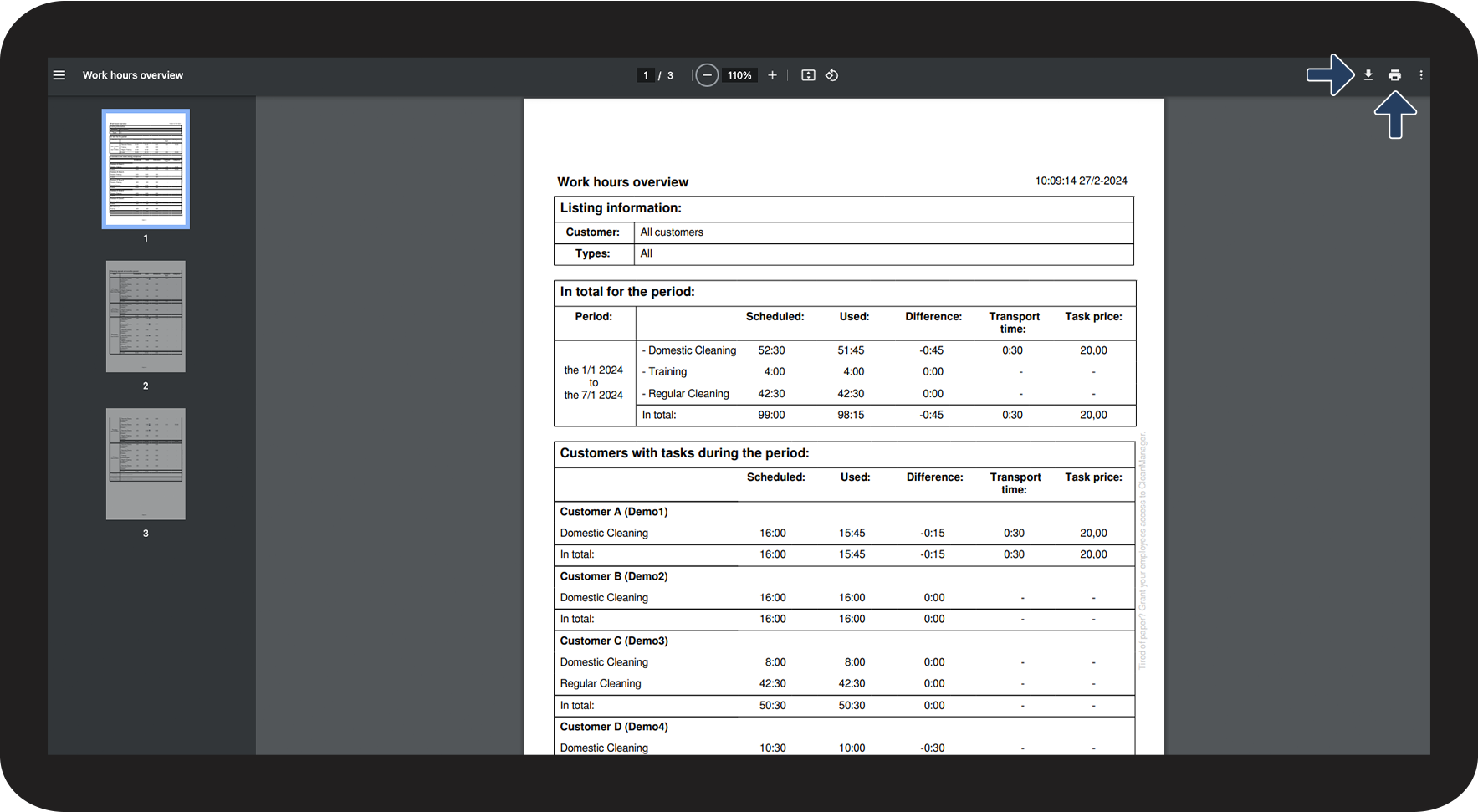Viewport: 1478px width, 812px height.
Task: Zoom out using the minus button
Action: tap(707, 75)
